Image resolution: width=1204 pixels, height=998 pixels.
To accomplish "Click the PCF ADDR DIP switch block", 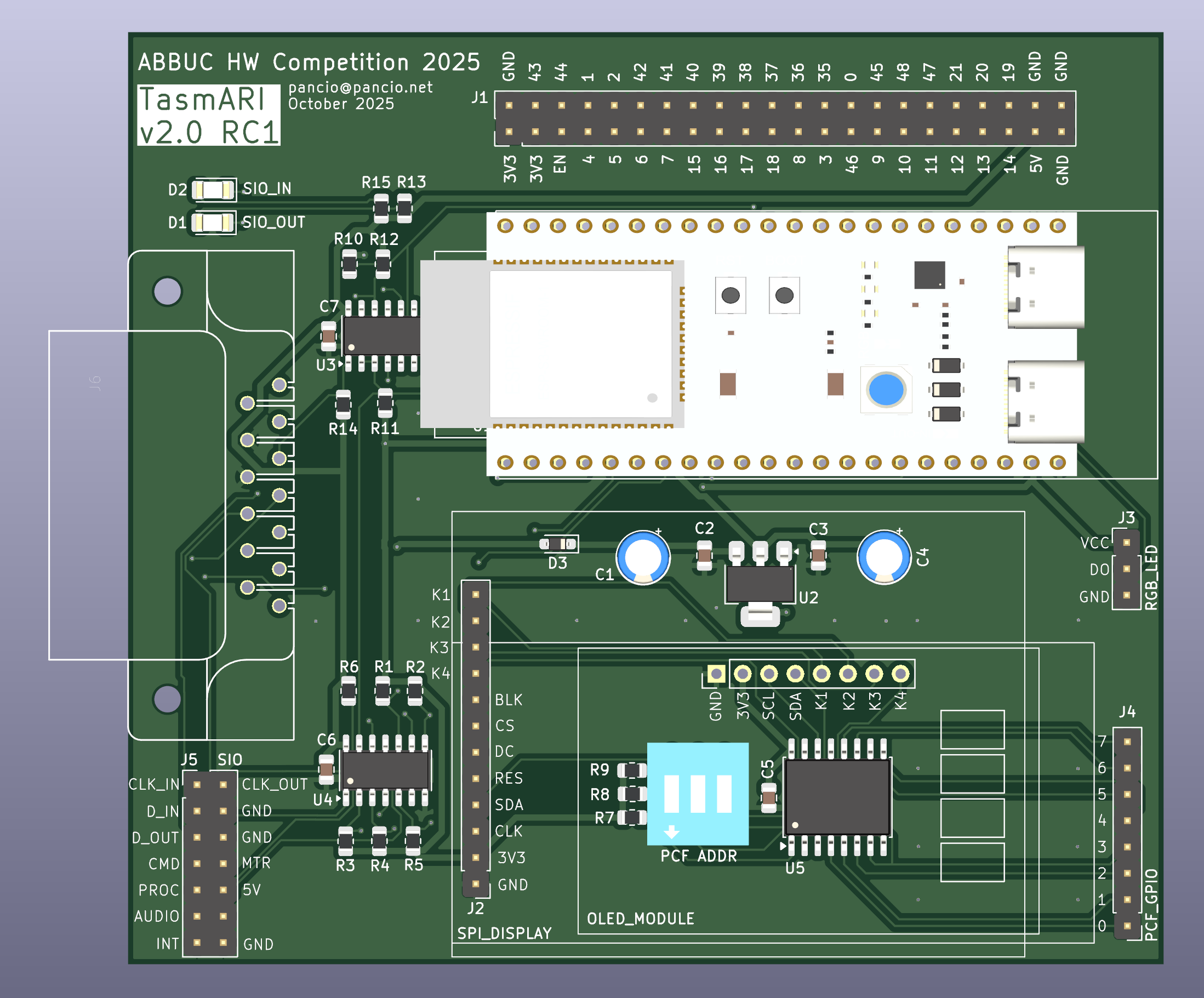I will point(697,794).
